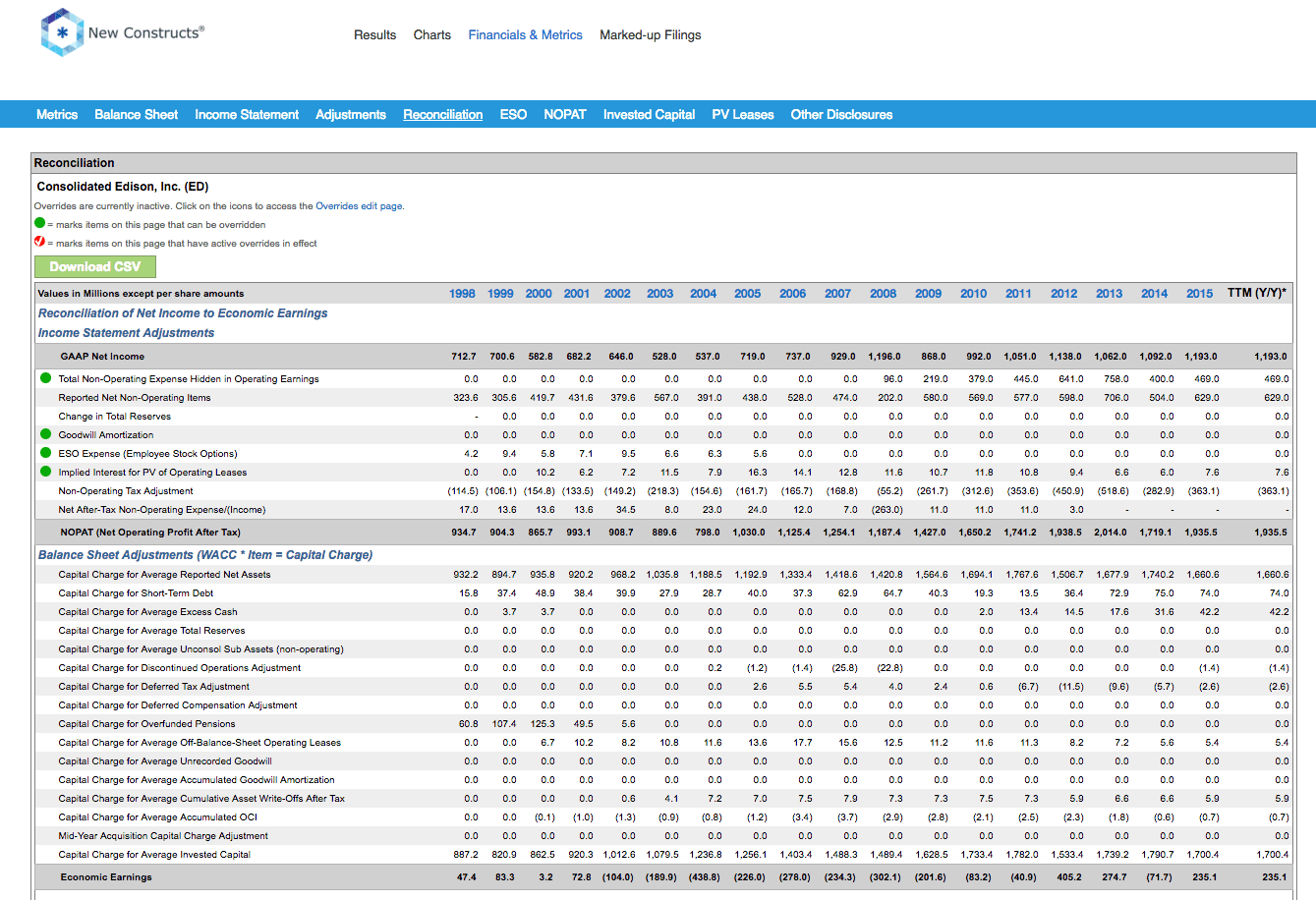Switch to the PV Leases tab
Screen dimensions: 1316x900
point(743,114)
